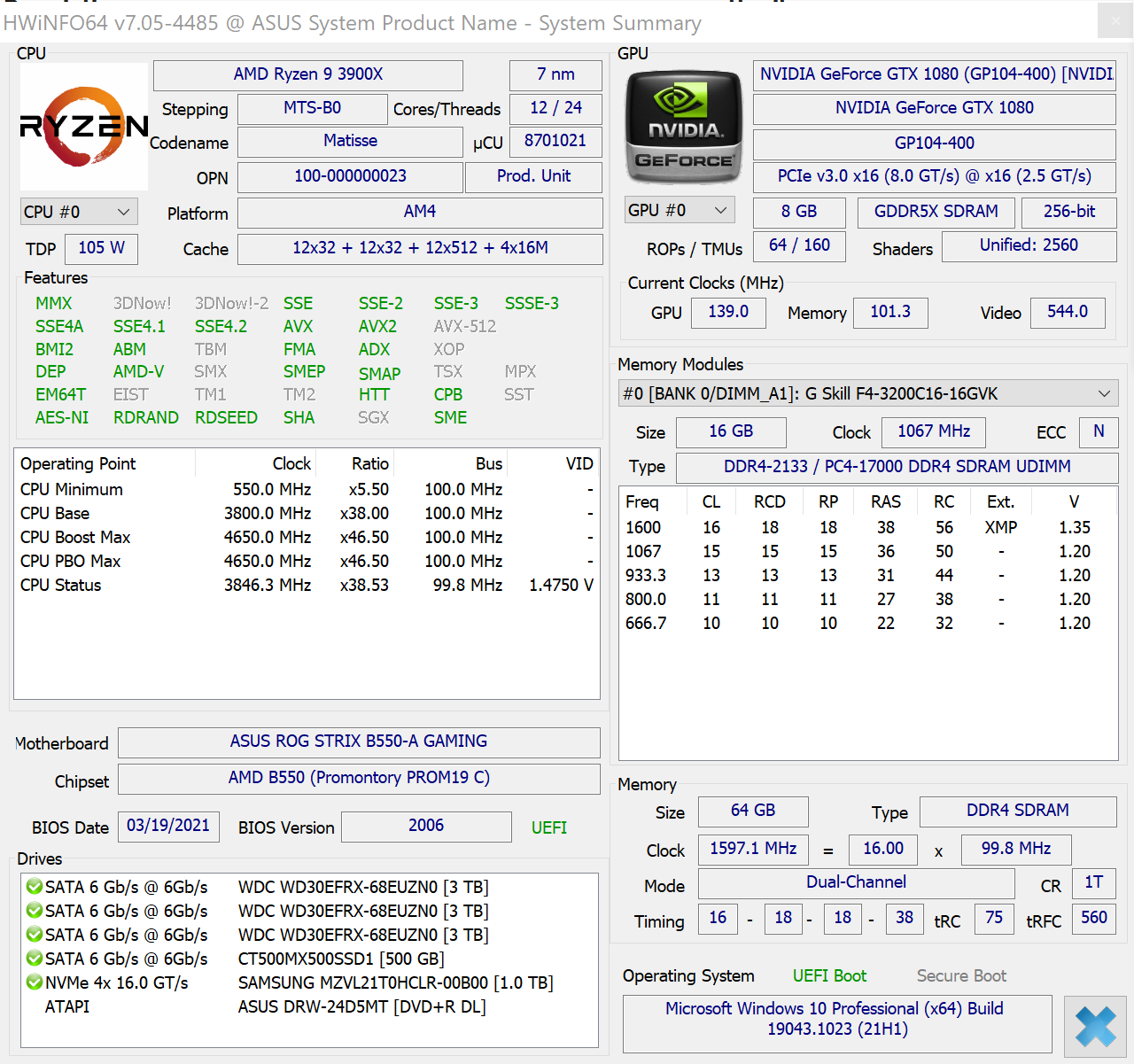Click the cache value 12x32 + 12x32 + 12x512 + 4x16M
This screenshot has height=1064, width=1134.
(420, 248)
